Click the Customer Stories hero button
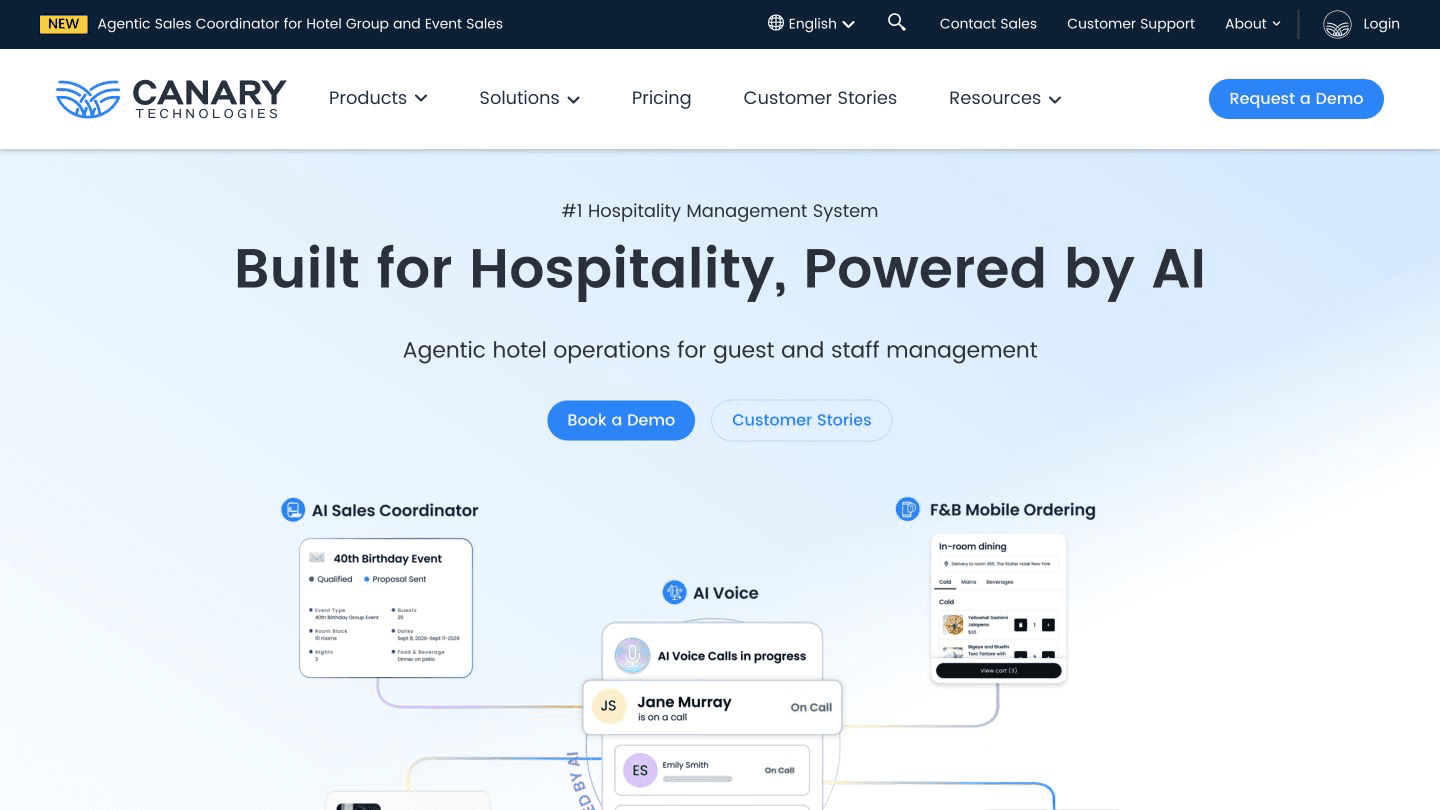 (x=801, y=420)
